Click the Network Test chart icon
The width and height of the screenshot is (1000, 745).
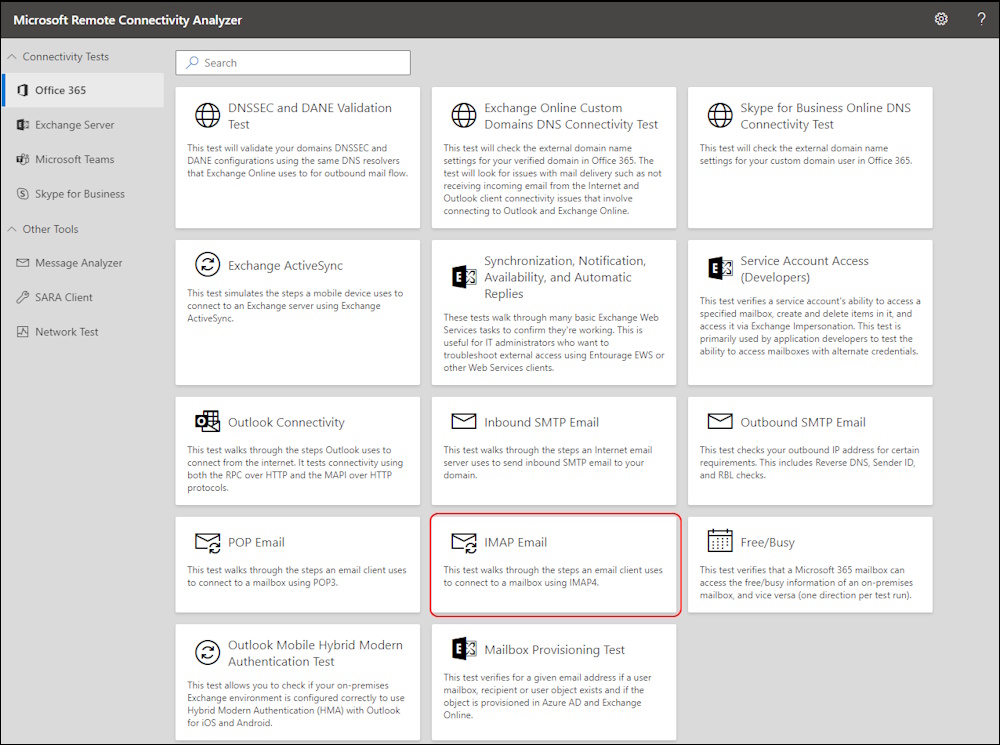click(22, 332)
